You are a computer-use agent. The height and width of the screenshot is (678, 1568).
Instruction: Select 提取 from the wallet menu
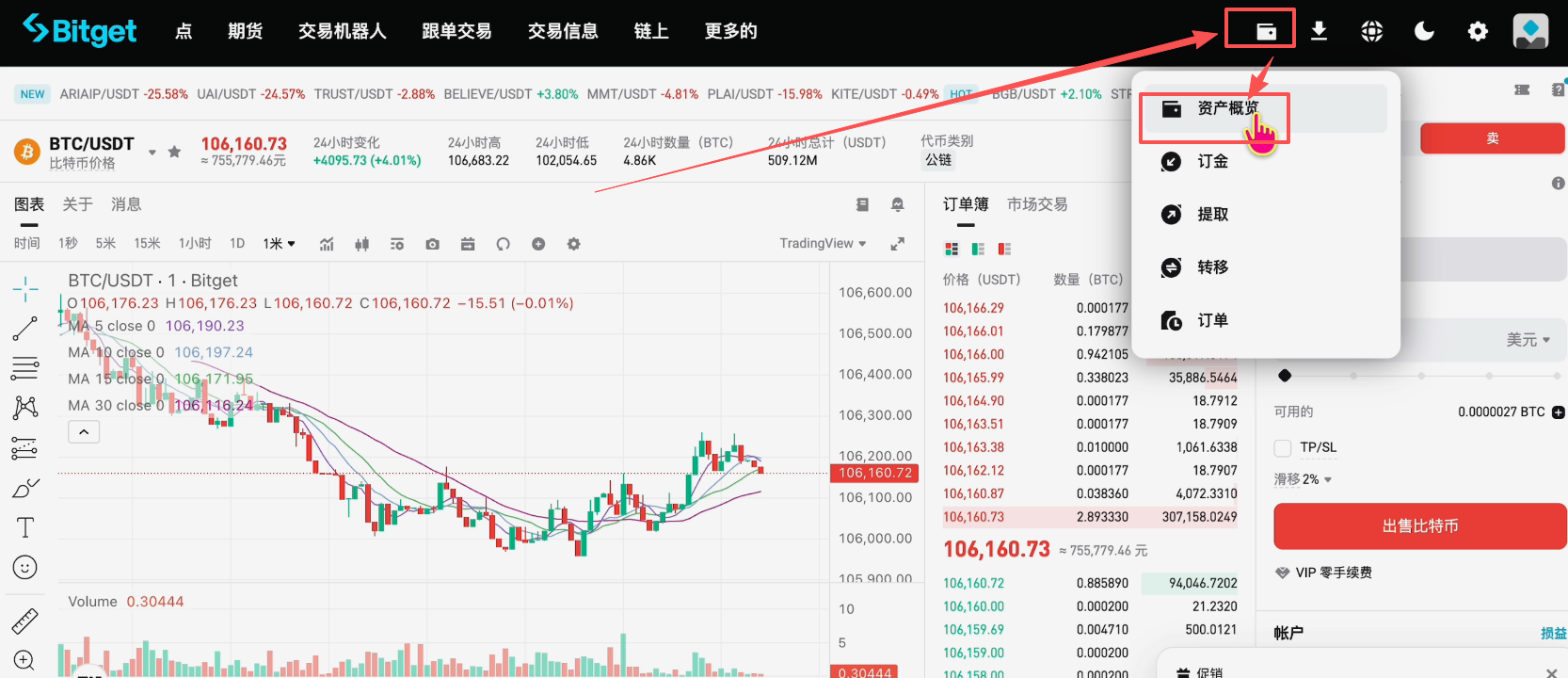click(1212, 215)
